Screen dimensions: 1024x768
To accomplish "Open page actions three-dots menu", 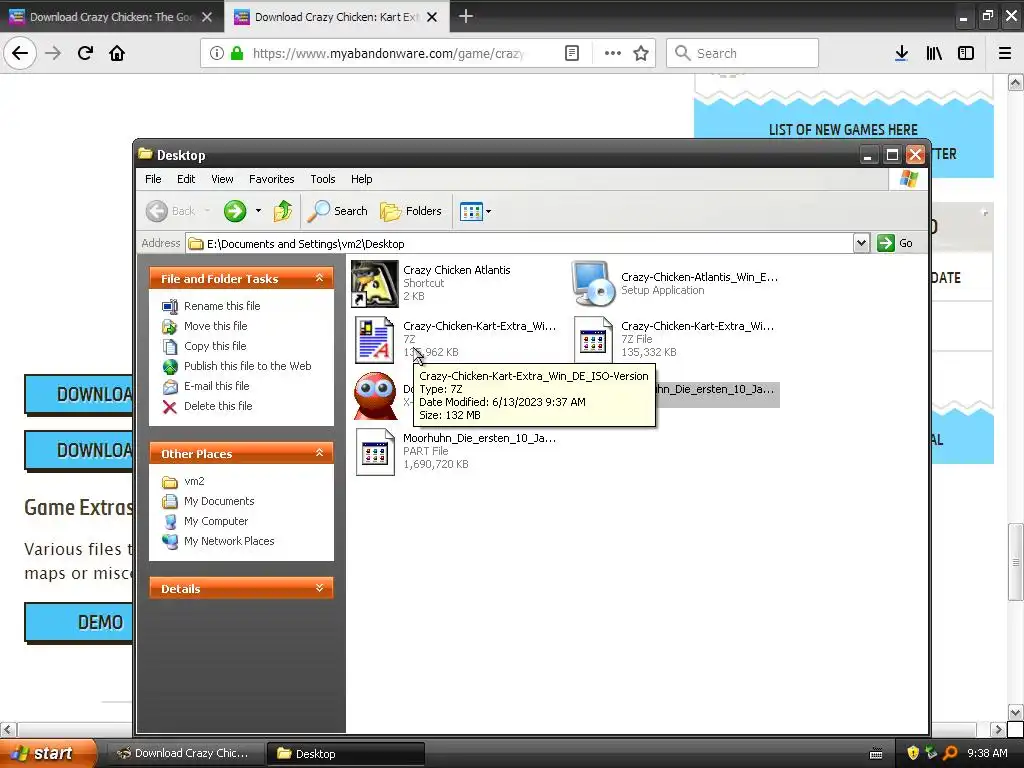I will pos(612,53).
